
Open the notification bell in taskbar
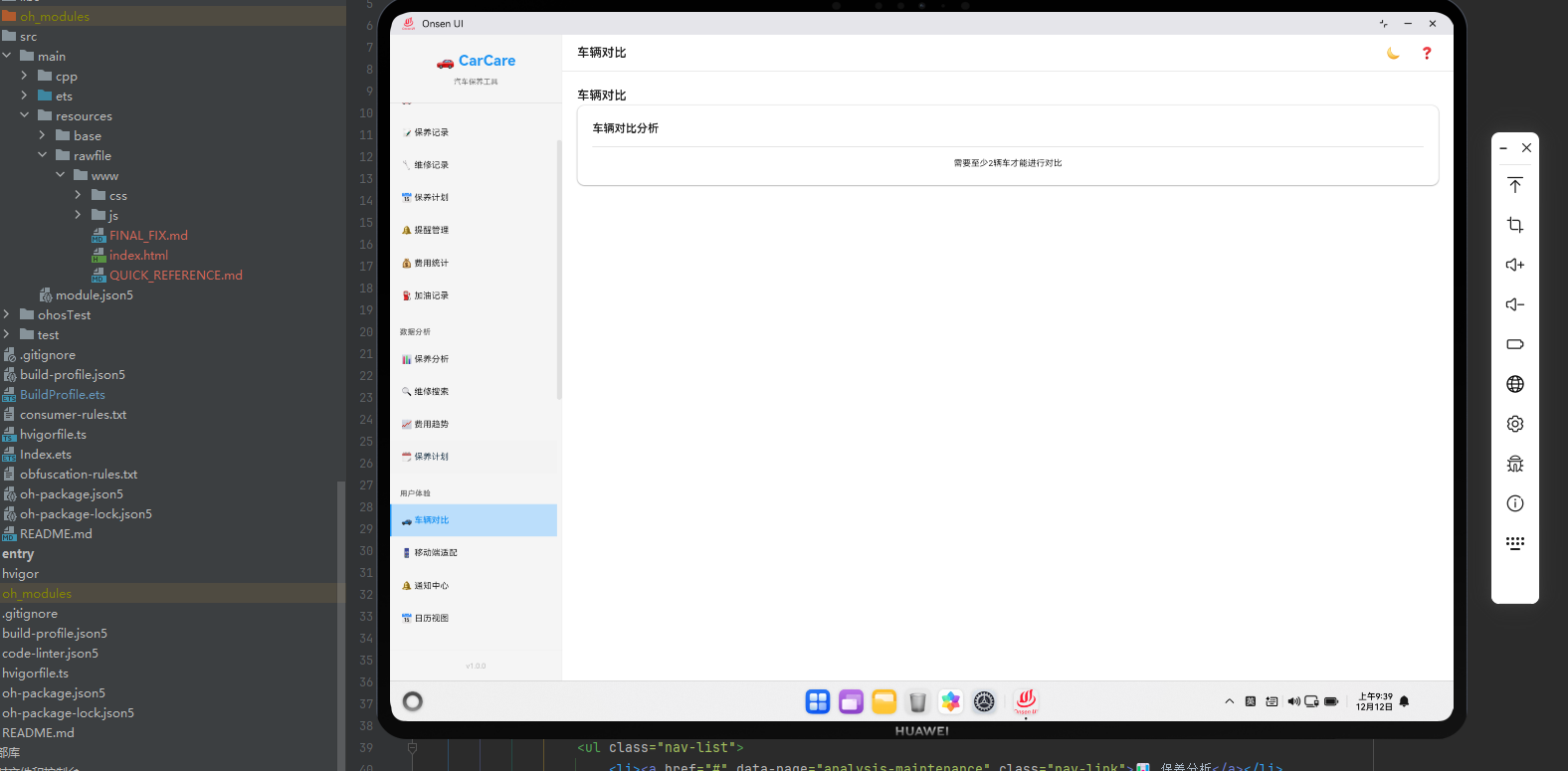[1404, 701]
